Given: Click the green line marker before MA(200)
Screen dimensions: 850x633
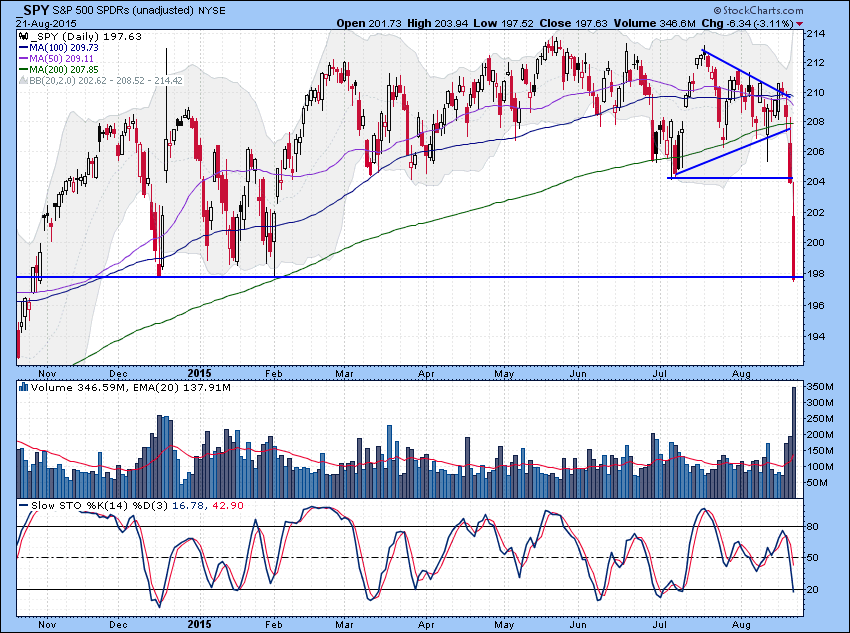Looking at the screenshot, I should pos(23,69).
